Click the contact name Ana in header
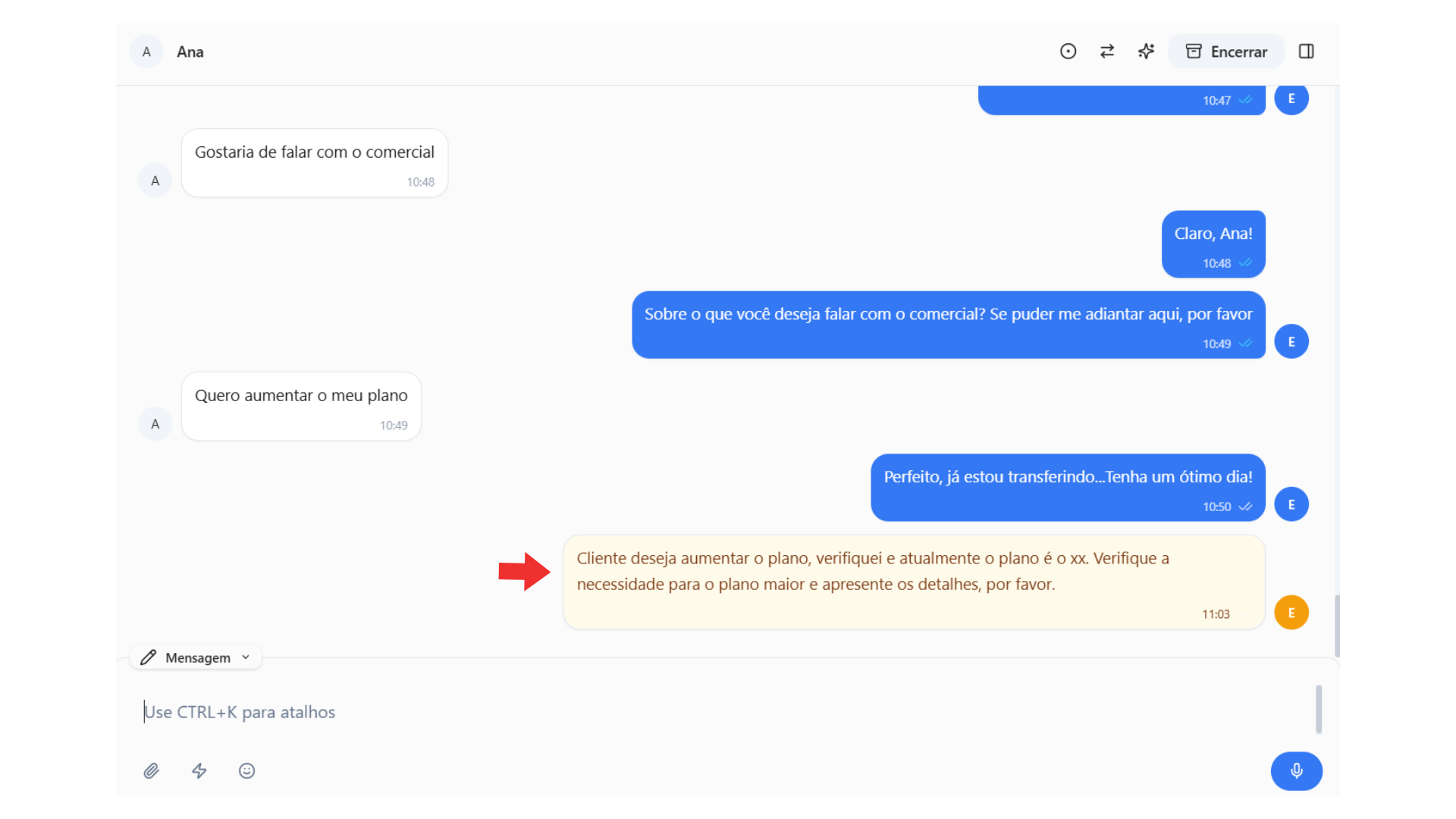Image resolution: width=1456 pixels, height=819 pixels. point(190,52)
